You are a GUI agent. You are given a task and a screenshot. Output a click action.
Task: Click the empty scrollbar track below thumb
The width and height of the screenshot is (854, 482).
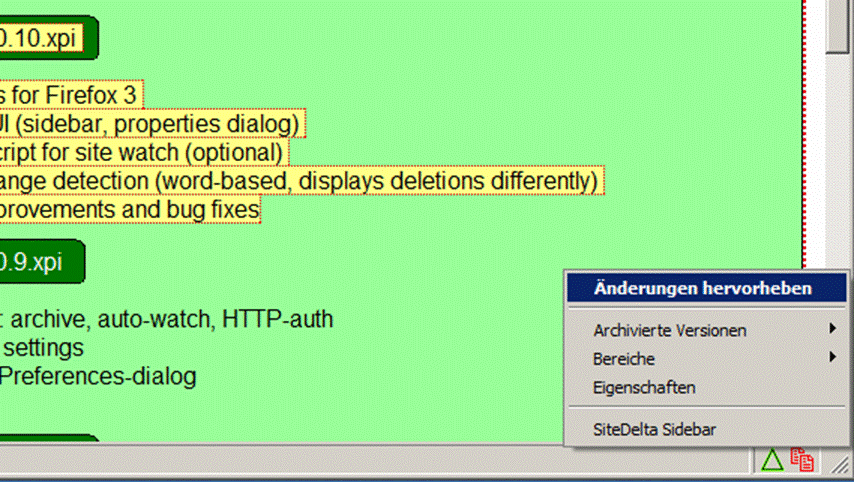[x=838, y=200]
